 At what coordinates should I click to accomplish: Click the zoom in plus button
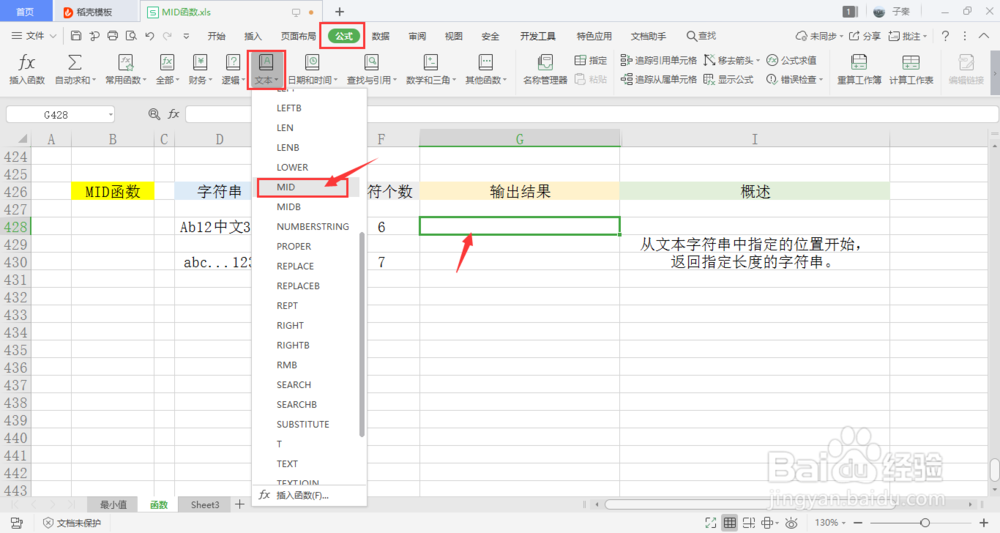click(x=983, y=523)
